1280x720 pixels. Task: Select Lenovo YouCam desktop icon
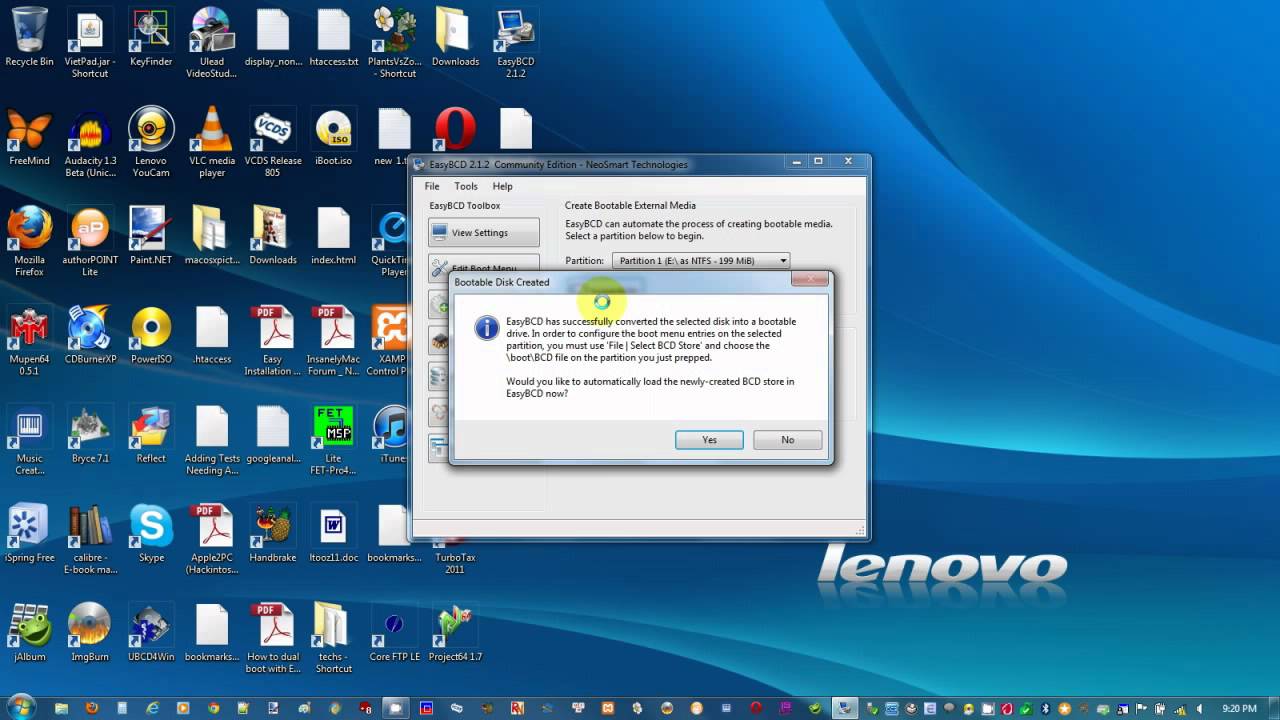tap(151, 143)
